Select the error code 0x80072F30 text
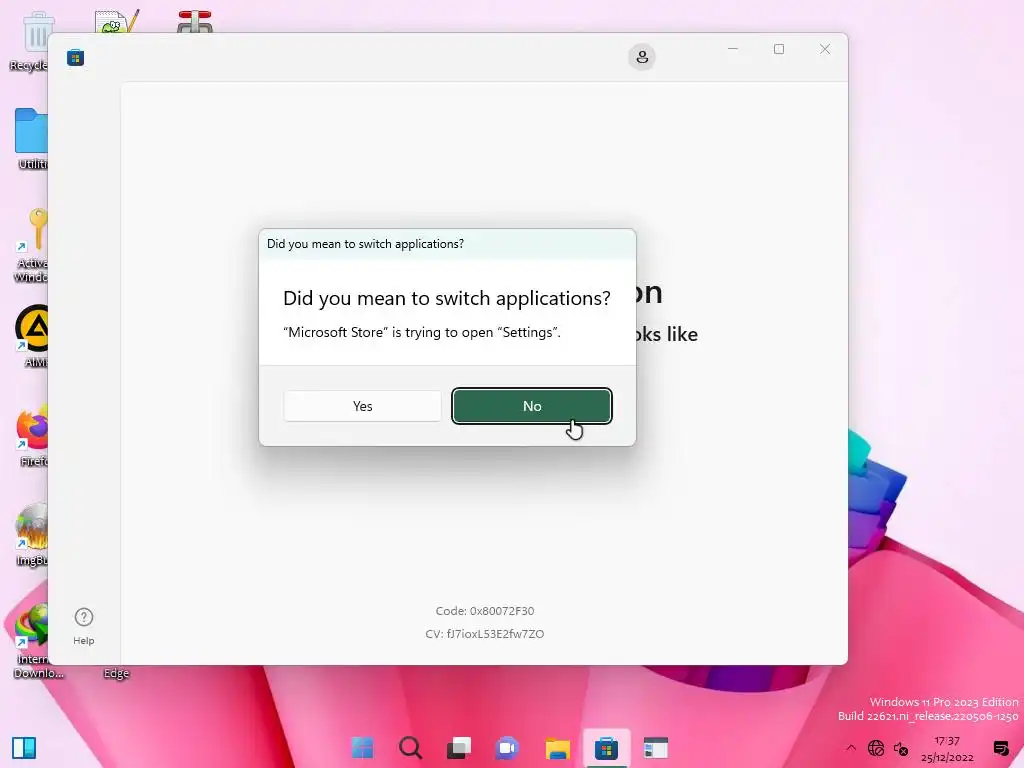Image resolution: width=1024 pixels, height=768 pixels. click(485, 611)
